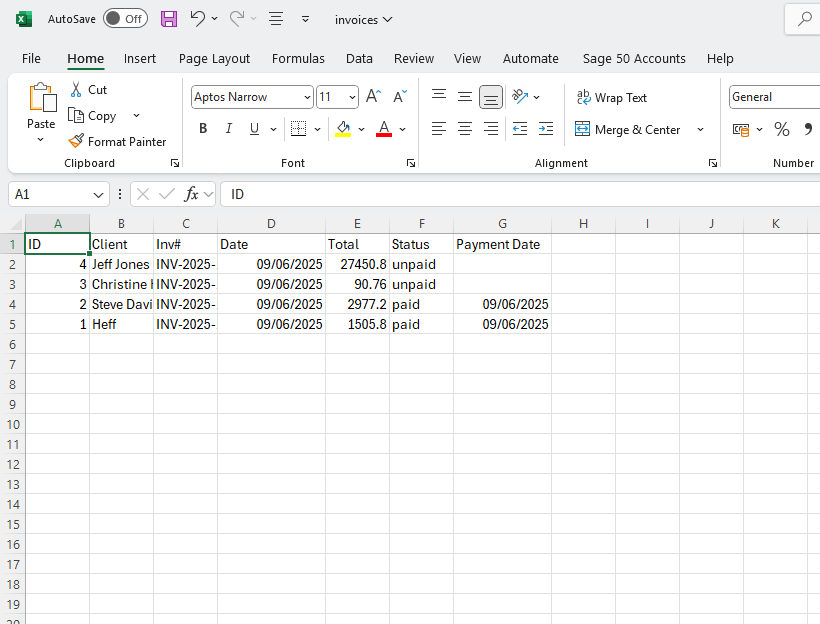Open the Name Box dropdown arrow
Image resolution: width=820 pixels, height=624 pixels.
98,195
